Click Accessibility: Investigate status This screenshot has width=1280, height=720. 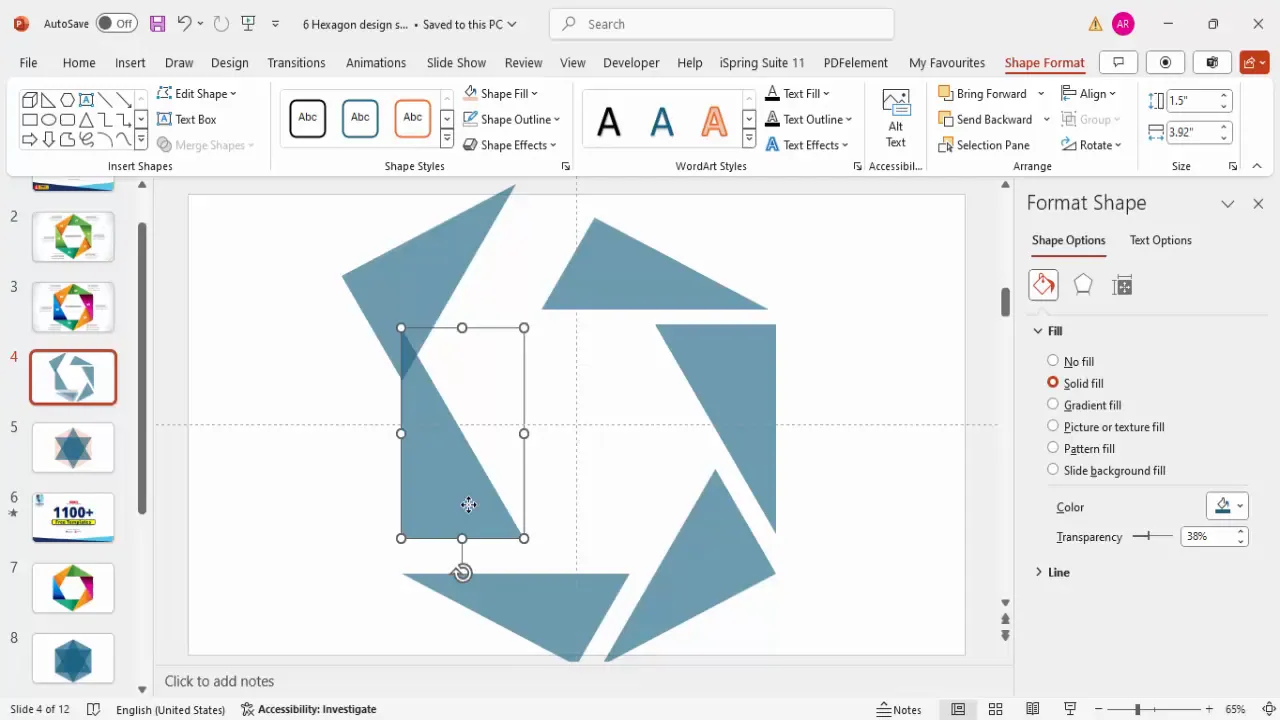point(309,709)
